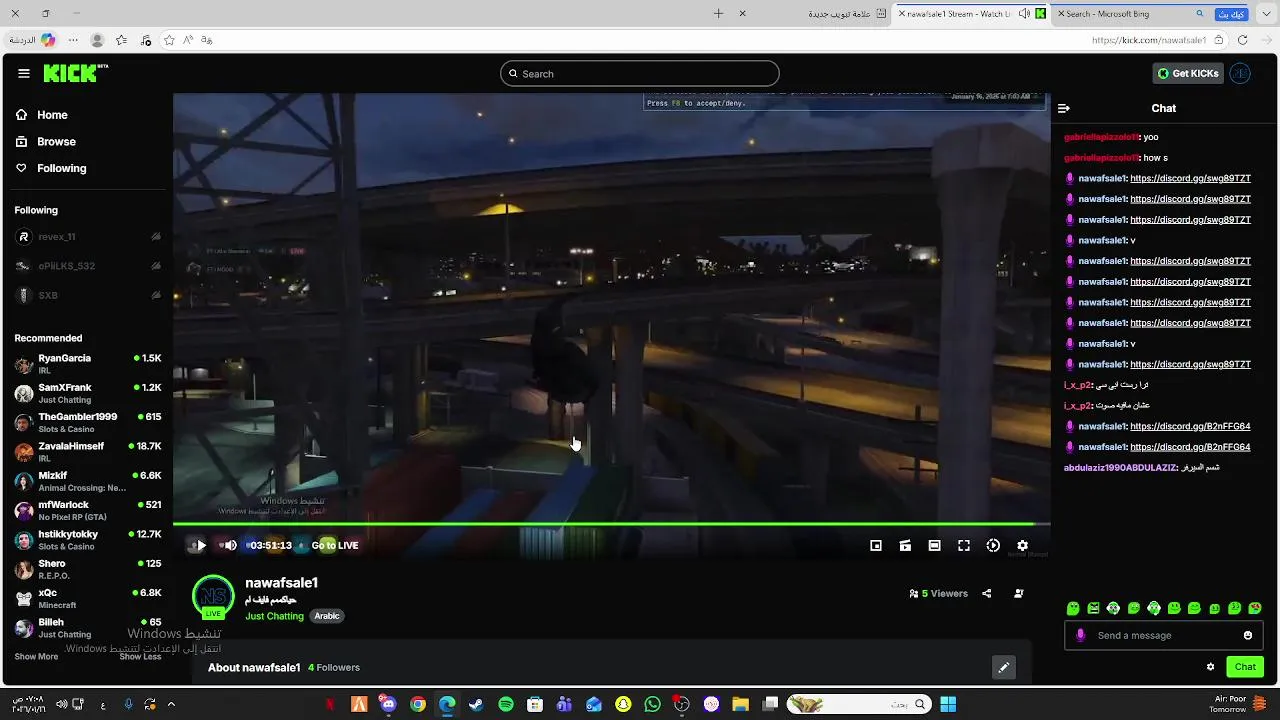Play the stream video
Screen dimensions: 1280x720
[x=200, y=545]
